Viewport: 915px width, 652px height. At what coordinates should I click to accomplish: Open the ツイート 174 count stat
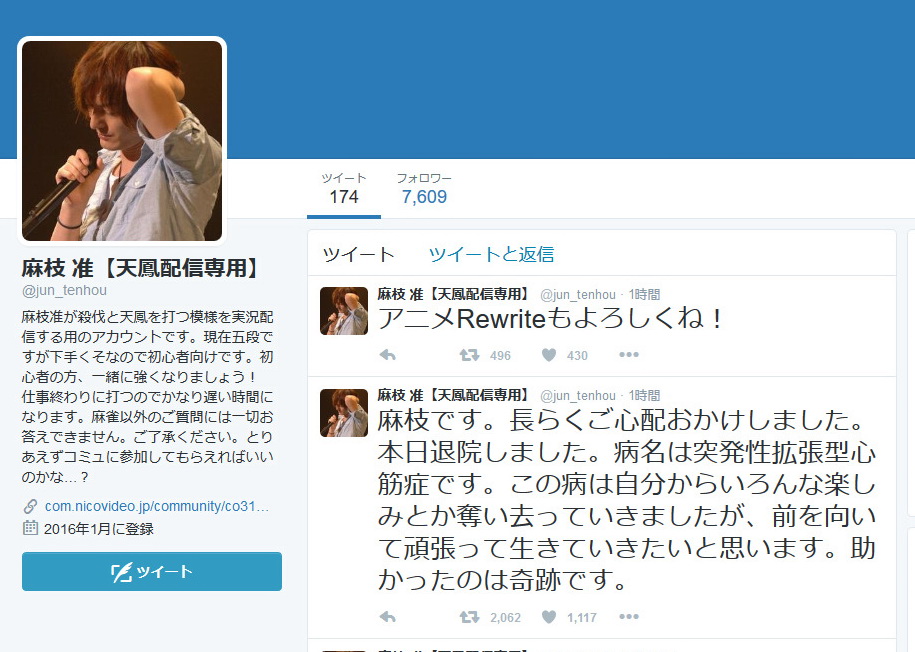click(x=343, y=188)
